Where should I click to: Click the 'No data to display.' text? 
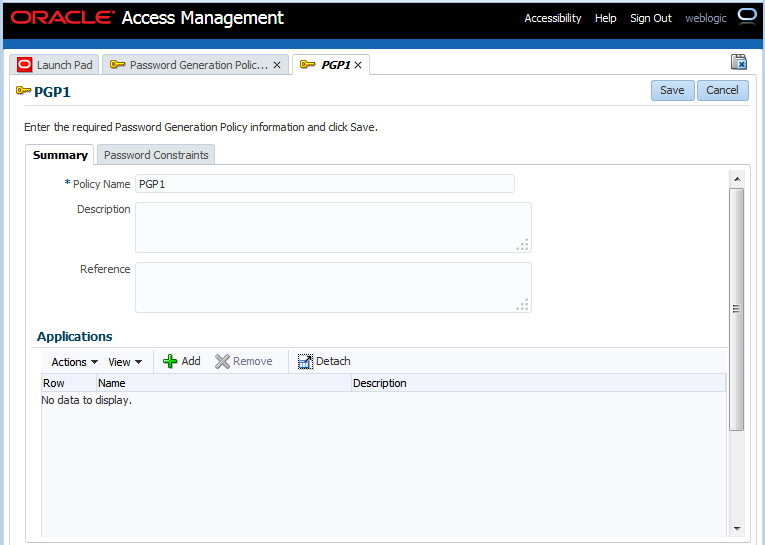[x=87, y=401]
